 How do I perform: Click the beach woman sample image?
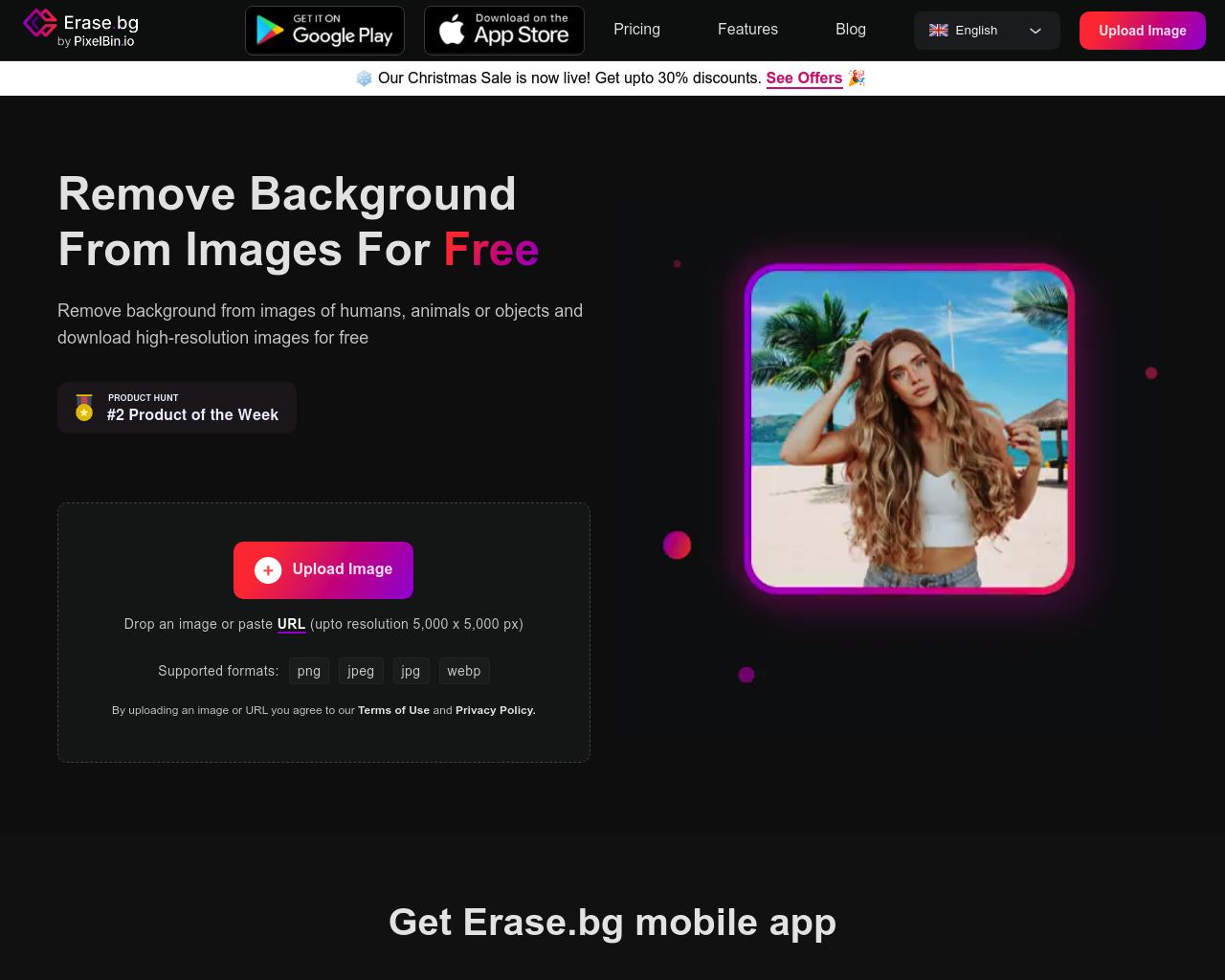pos(909,429)
